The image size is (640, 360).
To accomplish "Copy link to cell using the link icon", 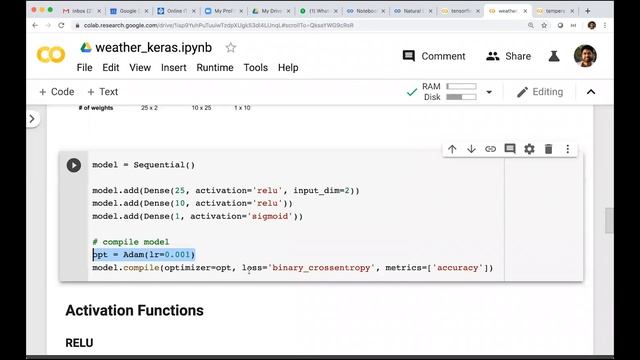I will click(490, 149).
